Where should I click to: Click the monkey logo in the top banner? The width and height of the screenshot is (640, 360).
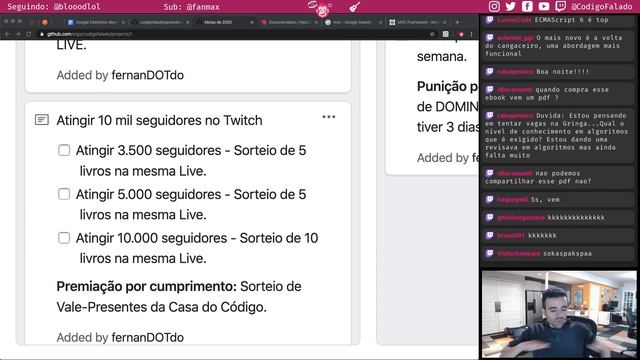pos(322,8)
